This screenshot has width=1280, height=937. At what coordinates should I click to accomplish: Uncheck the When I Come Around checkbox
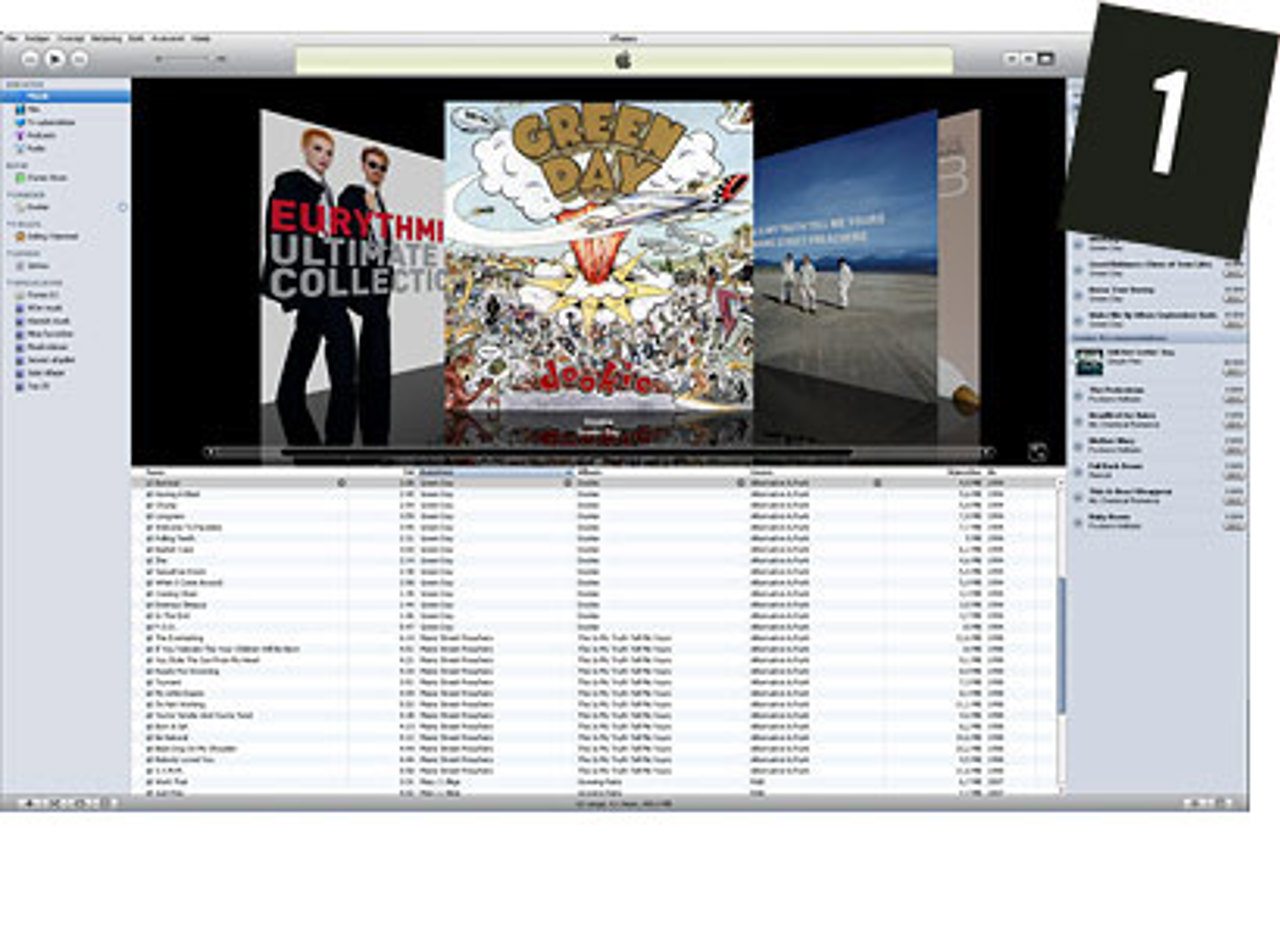[150, 582]
